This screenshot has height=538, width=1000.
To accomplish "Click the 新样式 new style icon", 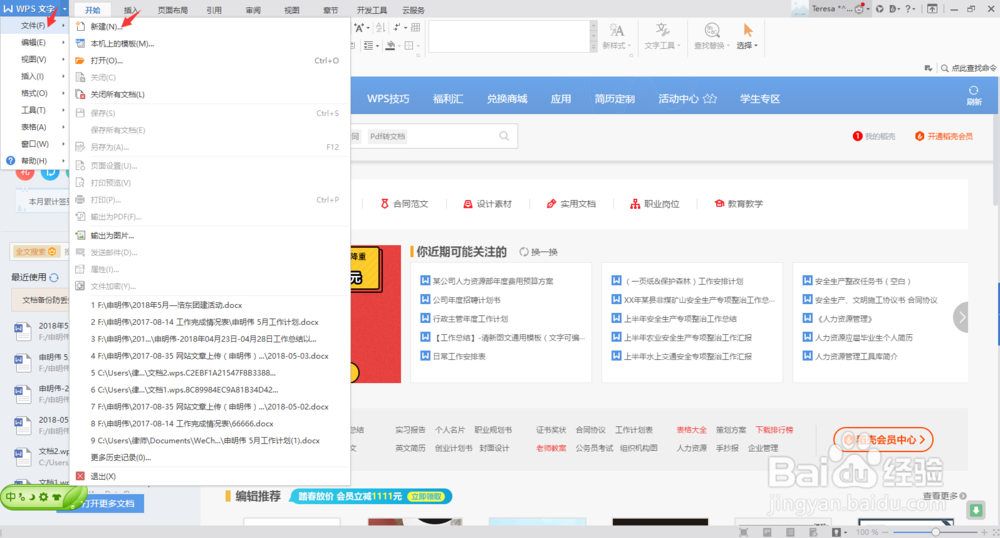I will coord(617,30).
